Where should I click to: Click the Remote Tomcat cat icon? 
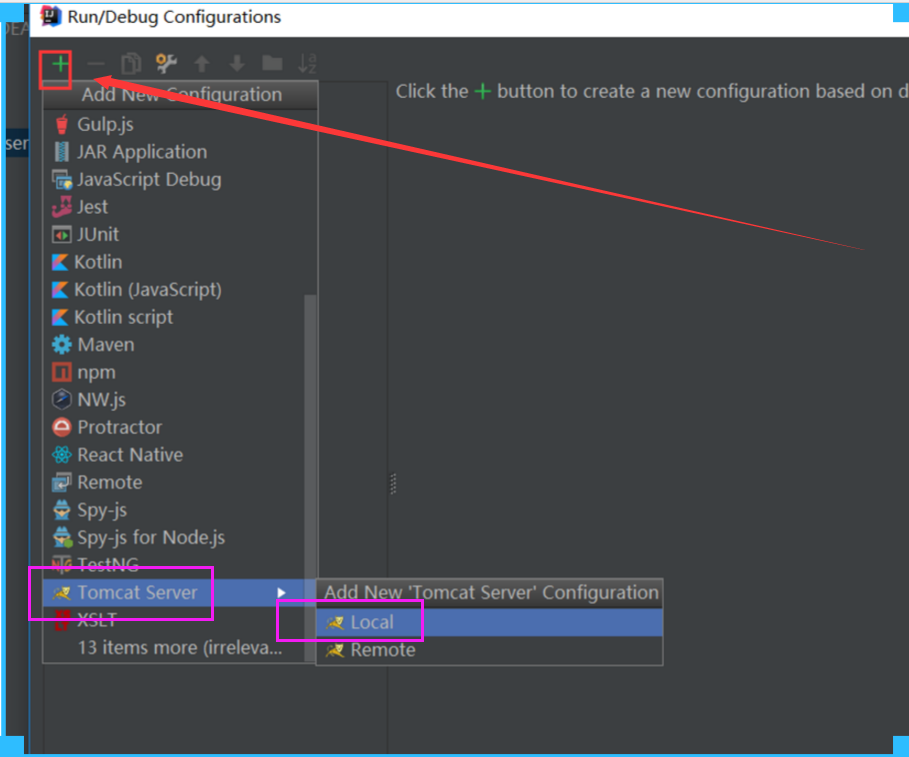click(x=335, y=650)
